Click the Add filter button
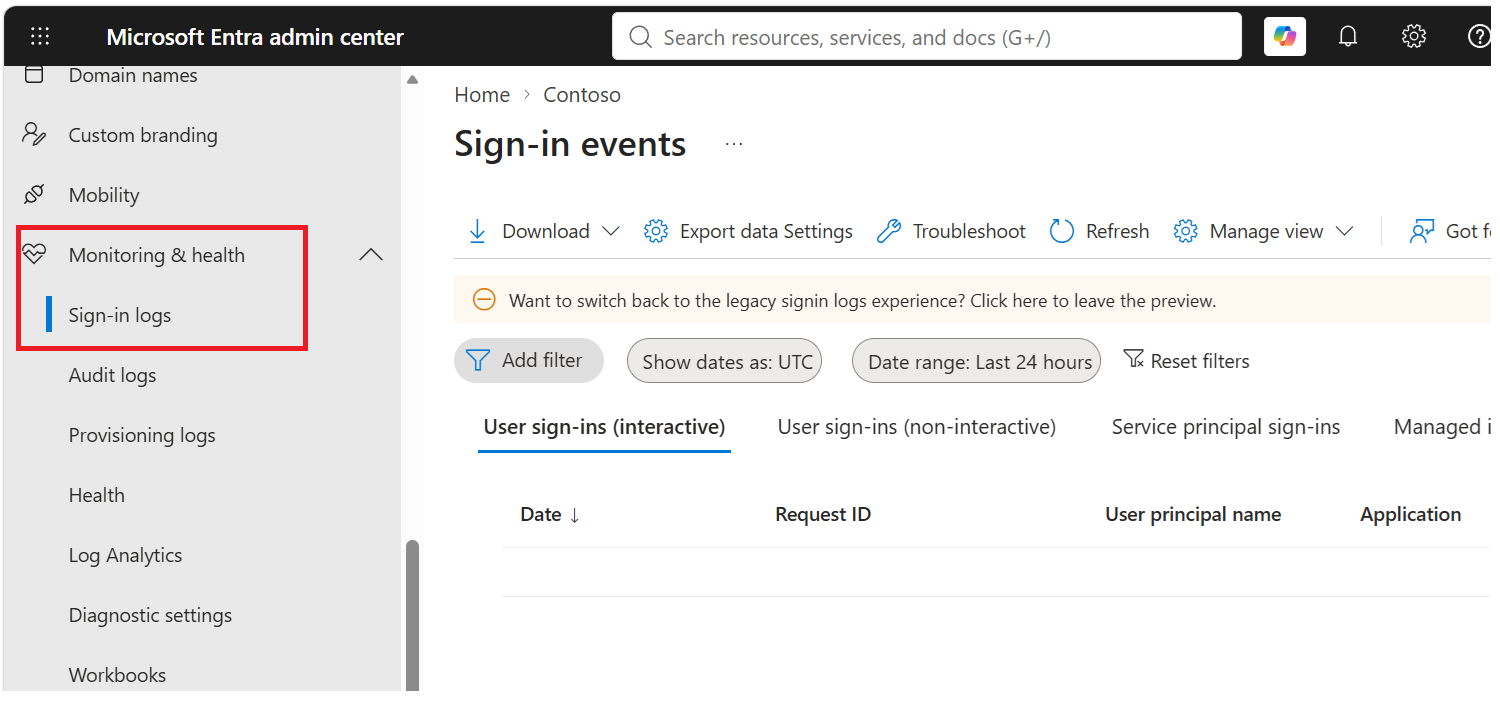The image size is (1500, 724). point(529,360)
